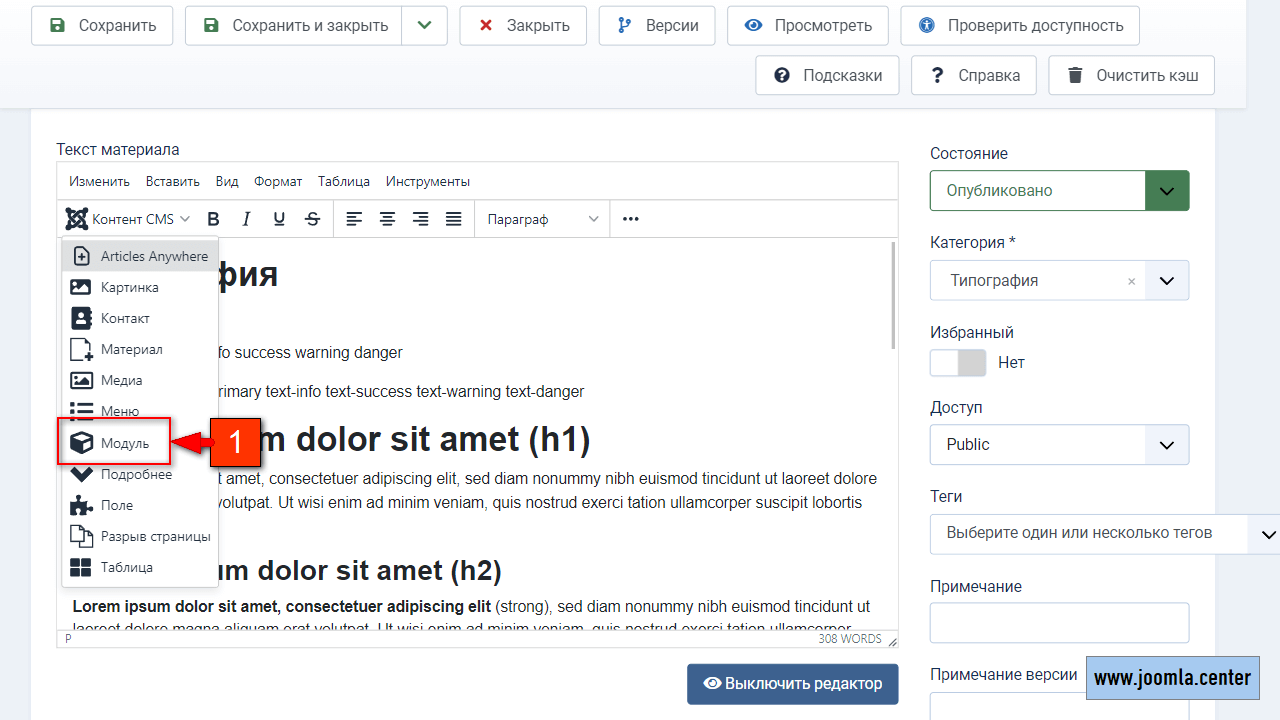Click Выключить редактор to toggle editor
This screenshot has height=720, width=1280.
pos(792,684)
